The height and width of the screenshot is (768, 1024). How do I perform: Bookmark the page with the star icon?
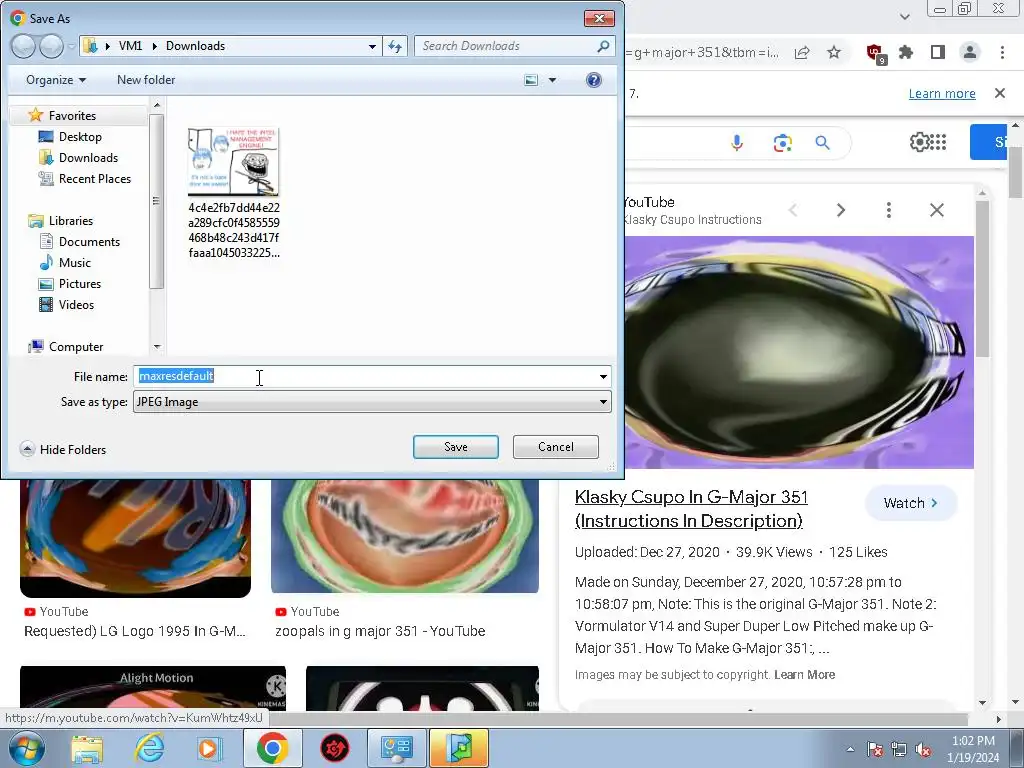834,53
